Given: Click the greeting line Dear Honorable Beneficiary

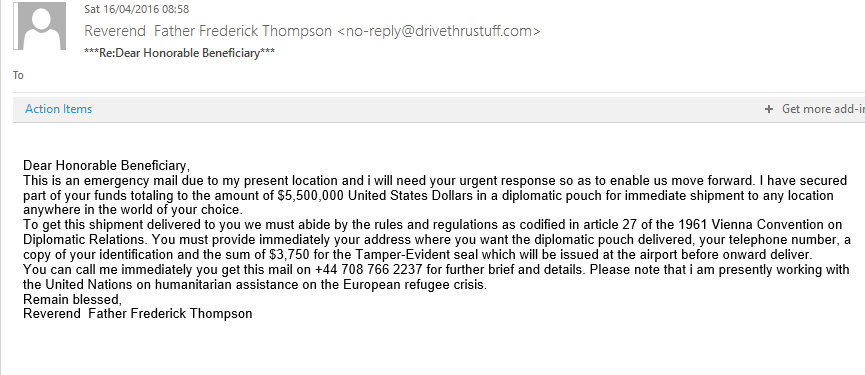Looking at the screenshot, I should click(106, 165).
